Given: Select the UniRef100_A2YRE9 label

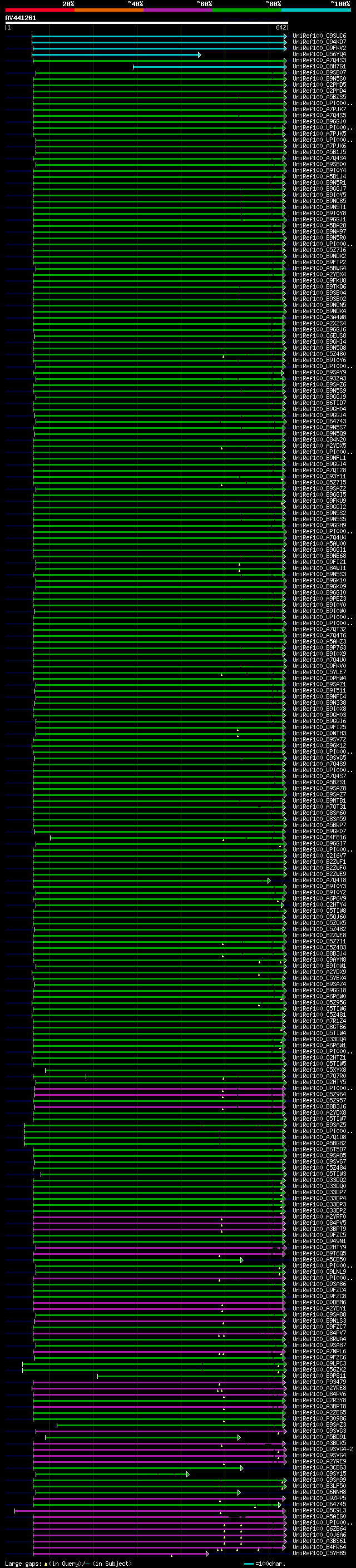Looking at the screenshot, I should click(319, 1461).
